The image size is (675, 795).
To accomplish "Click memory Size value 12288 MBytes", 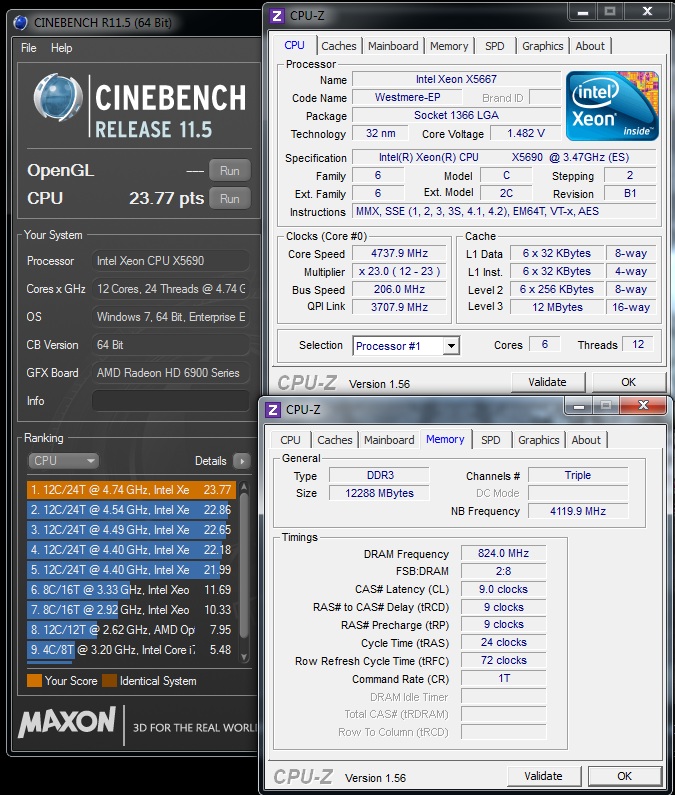I will pos(379,493).
